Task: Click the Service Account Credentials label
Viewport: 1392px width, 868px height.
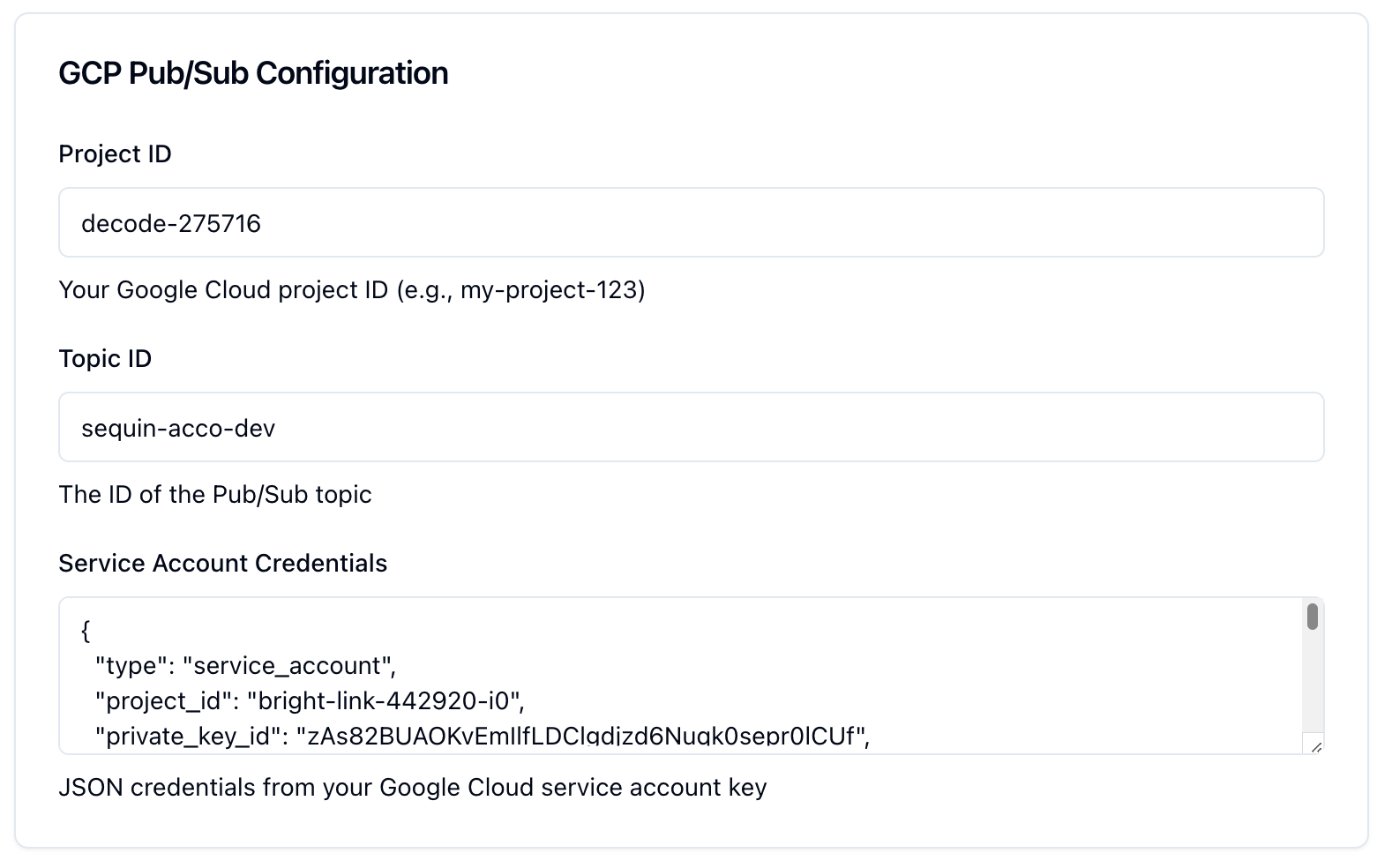Action: pos(222,563)
